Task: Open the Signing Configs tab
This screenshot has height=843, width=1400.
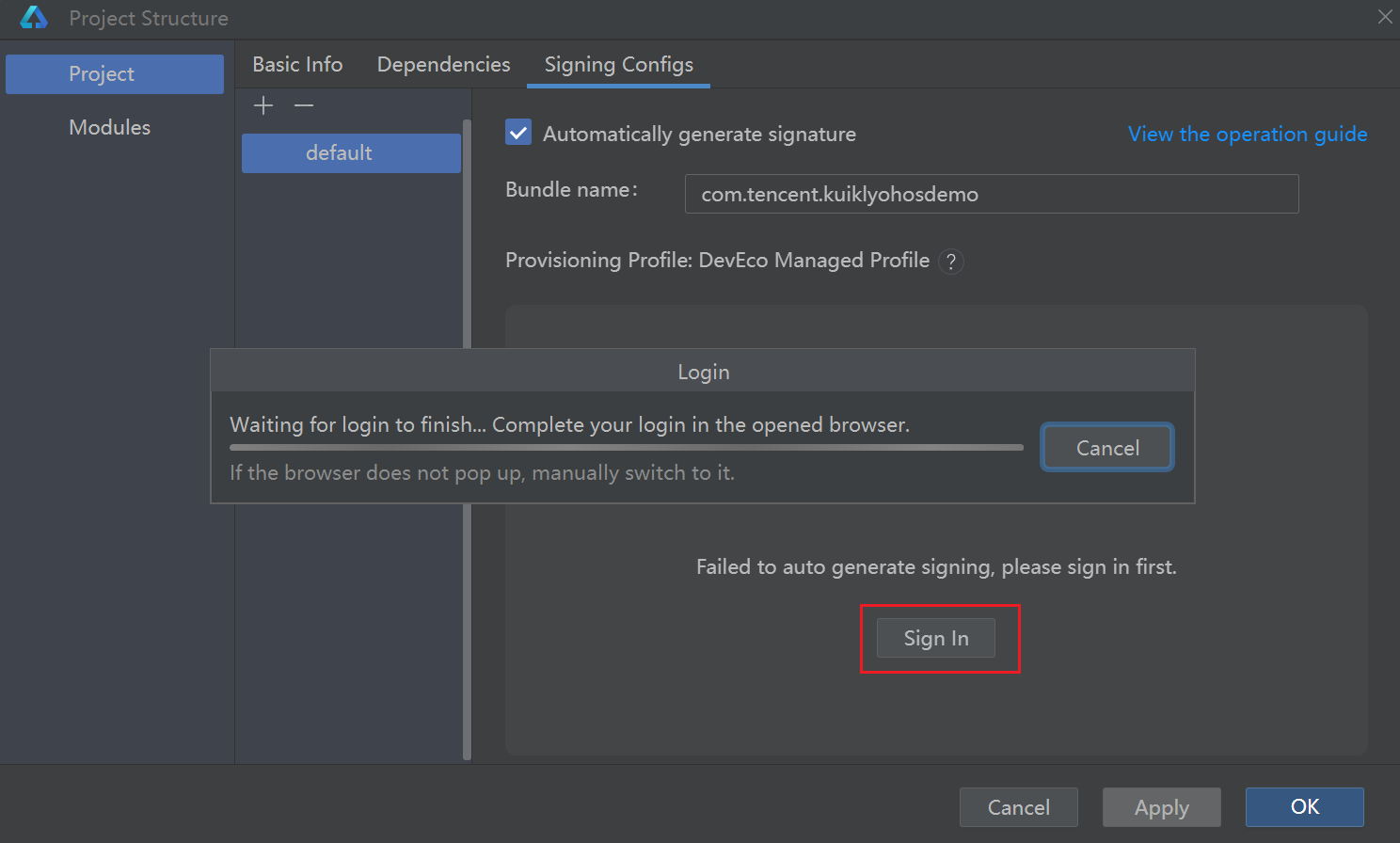Action: [x=619, y=65]
